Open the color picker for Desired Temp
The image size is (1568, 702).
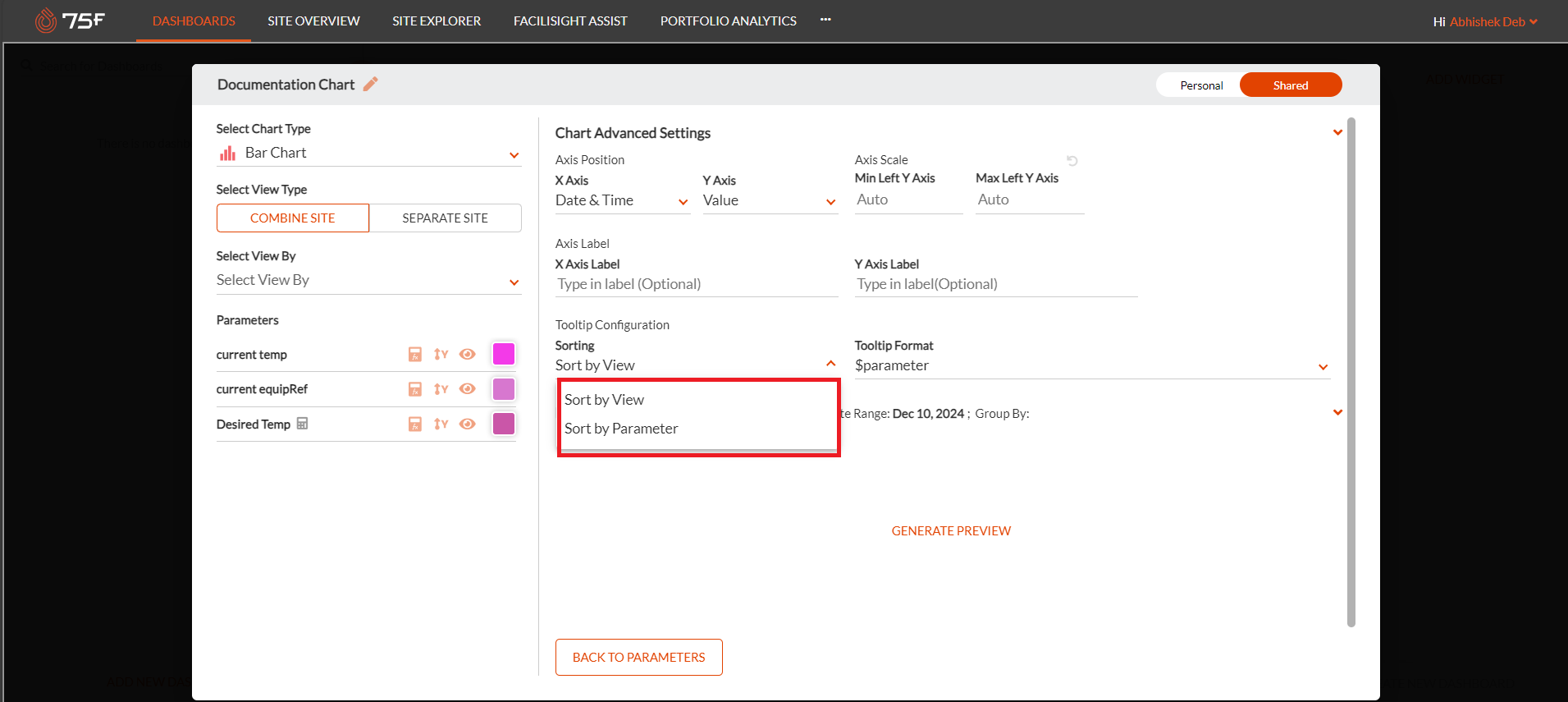coord(504,424)
